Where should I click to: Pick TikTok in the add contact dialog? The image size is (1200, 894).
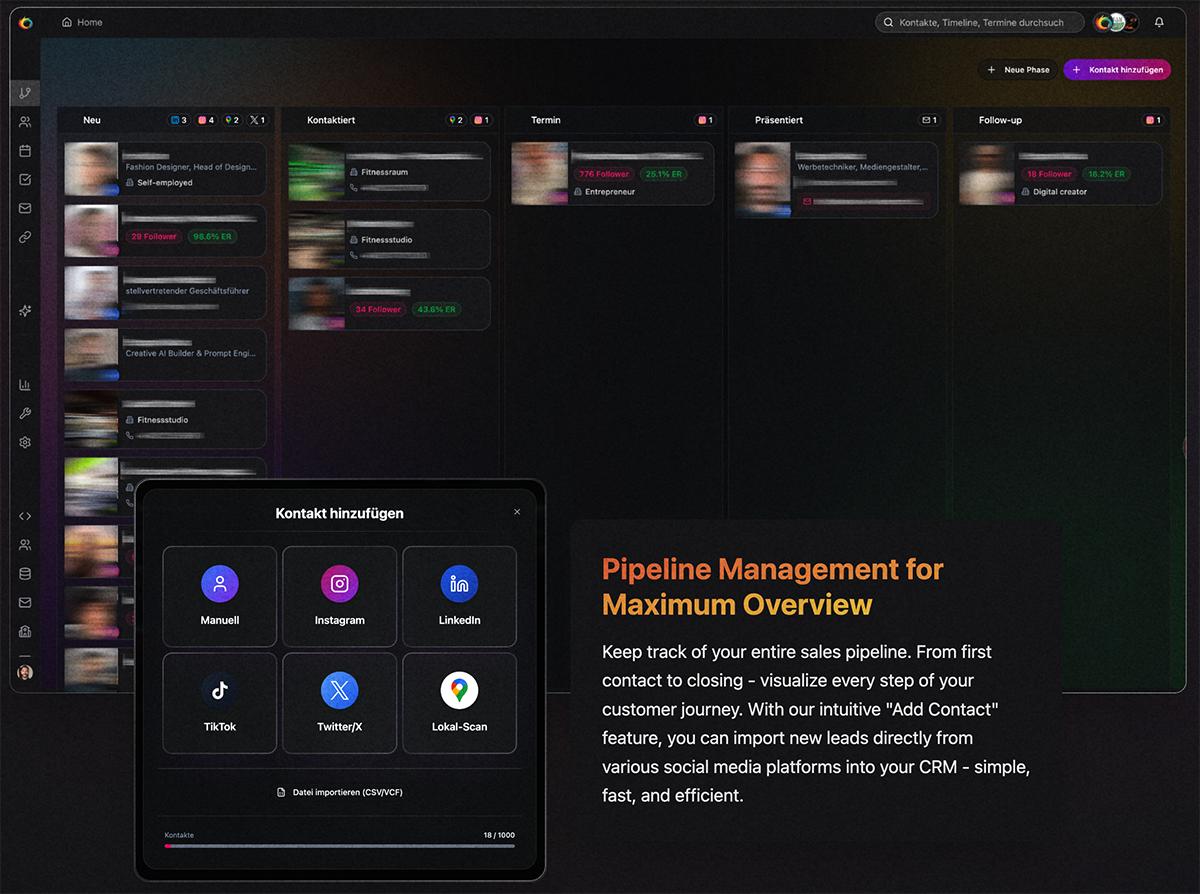click(x=219, y=702)
